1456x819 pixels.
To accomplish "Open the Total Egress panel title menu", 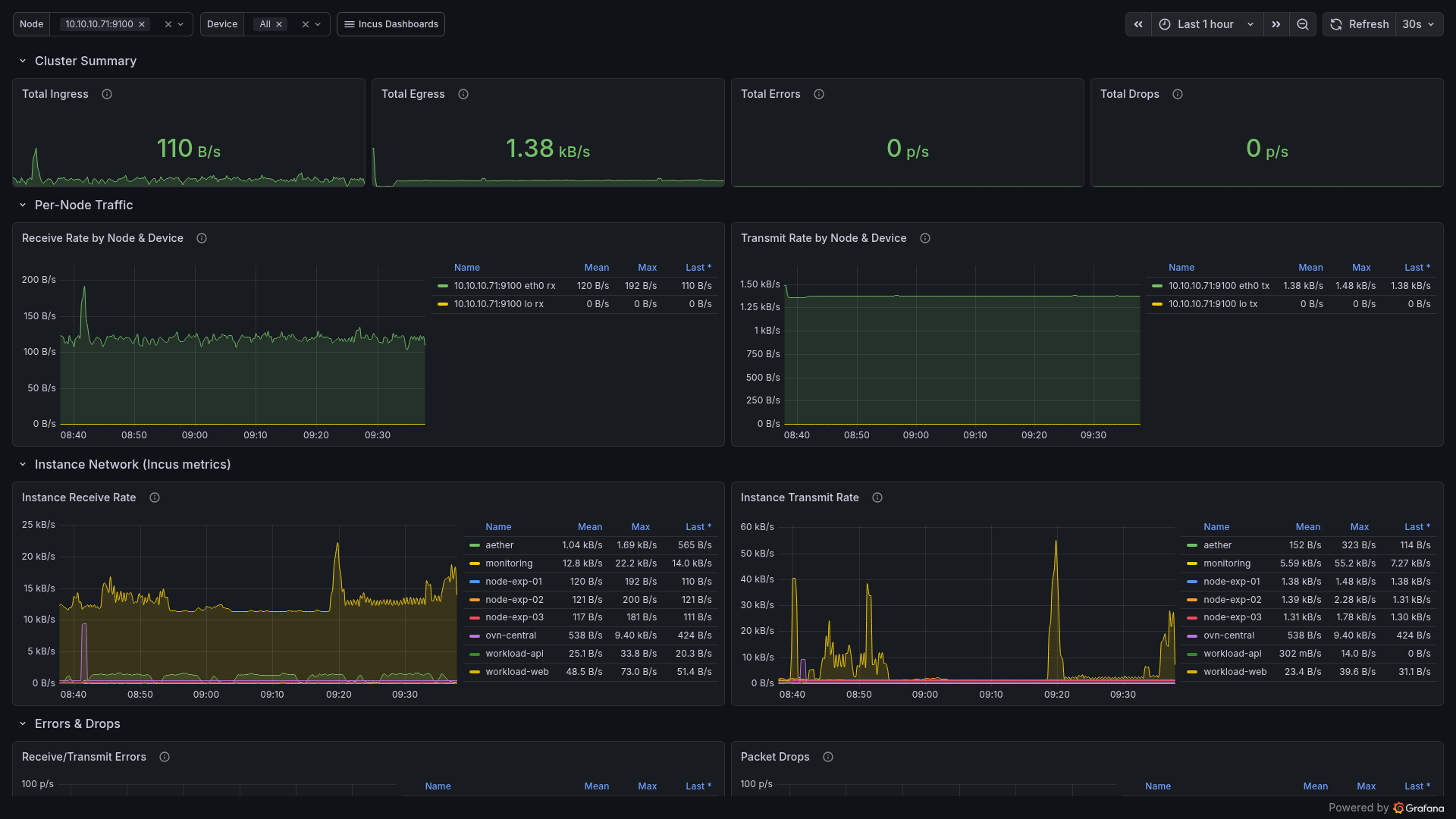I will (x=413, y=94).
